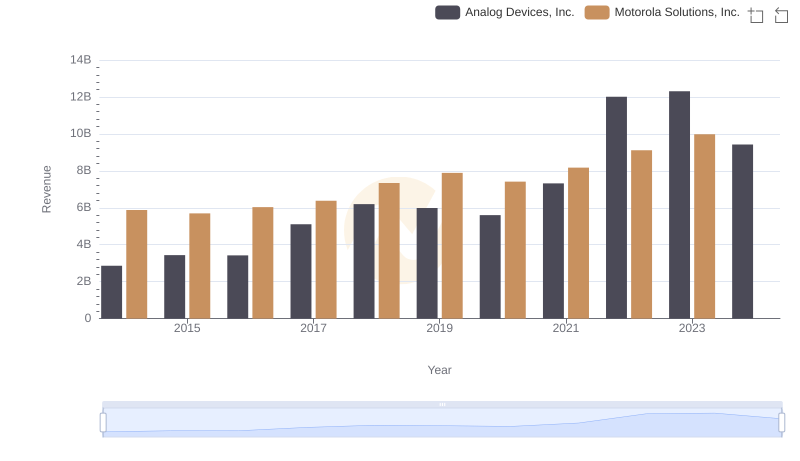Grab the left handle of the range slider
This screenshot has width=800, height=461.
pos(103,423)
